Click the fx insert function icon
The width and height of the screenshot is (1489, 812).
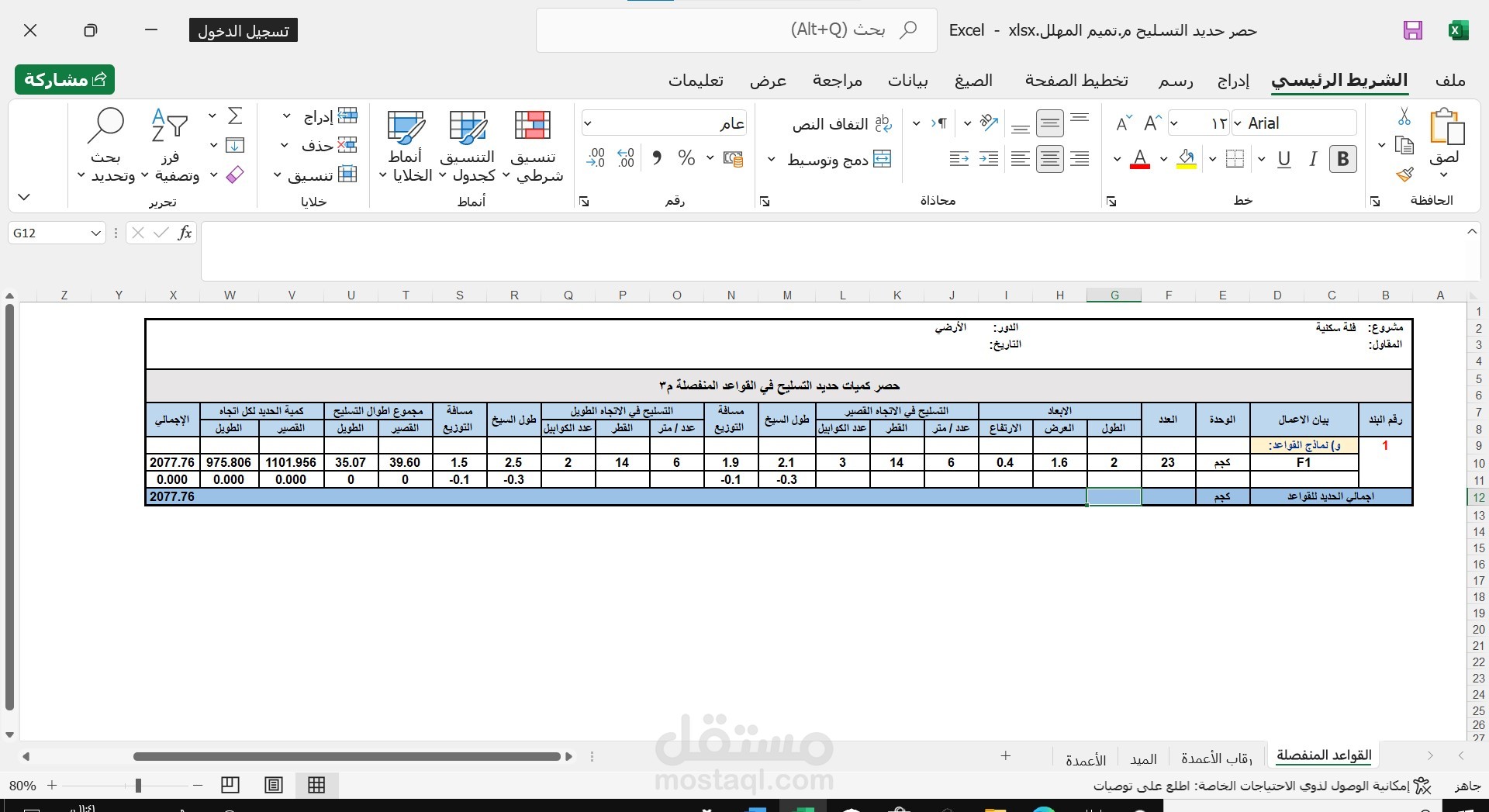coord(185,233)
